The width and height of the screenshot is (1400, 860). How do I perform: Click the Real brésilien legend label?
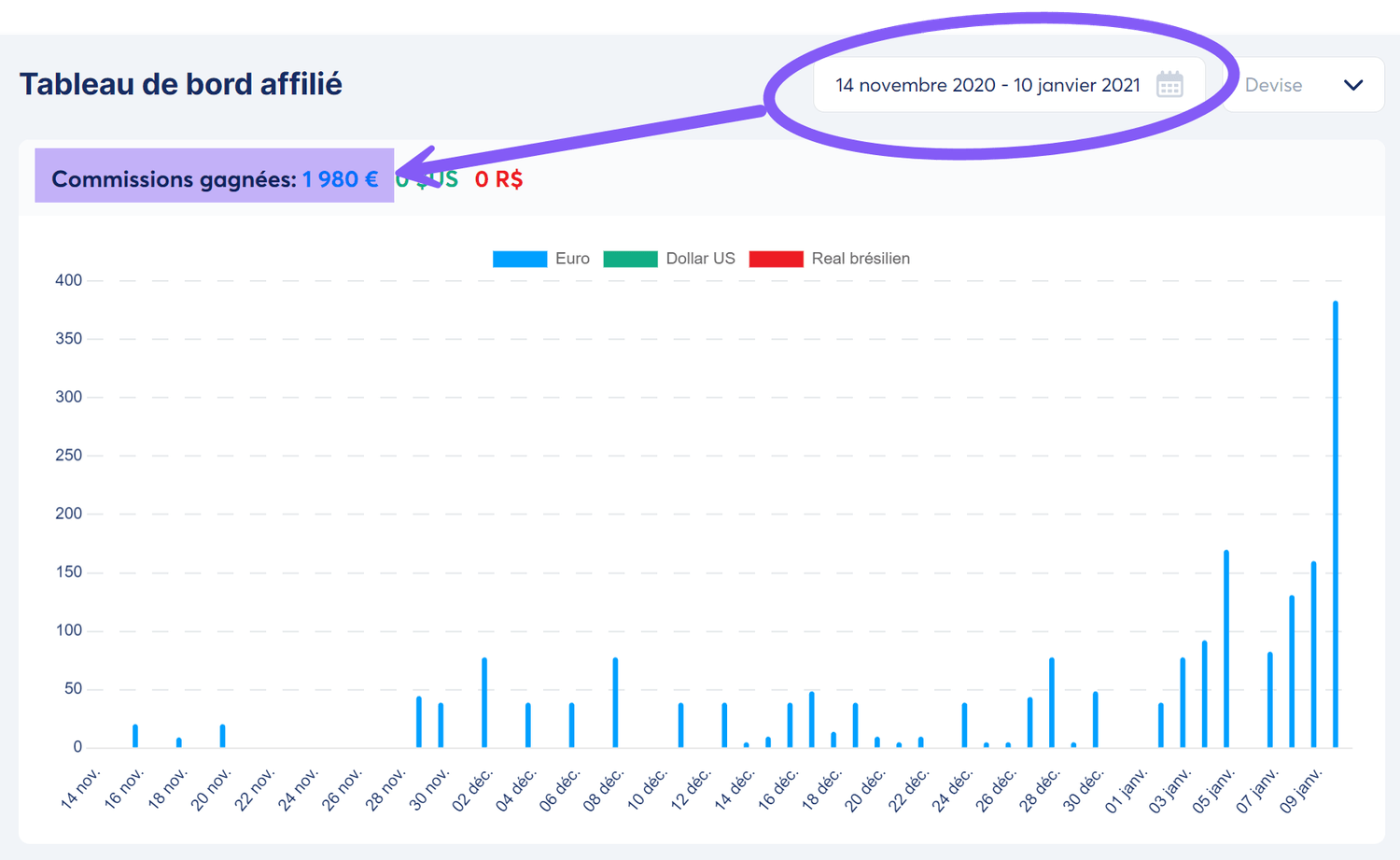click(861, 259)
